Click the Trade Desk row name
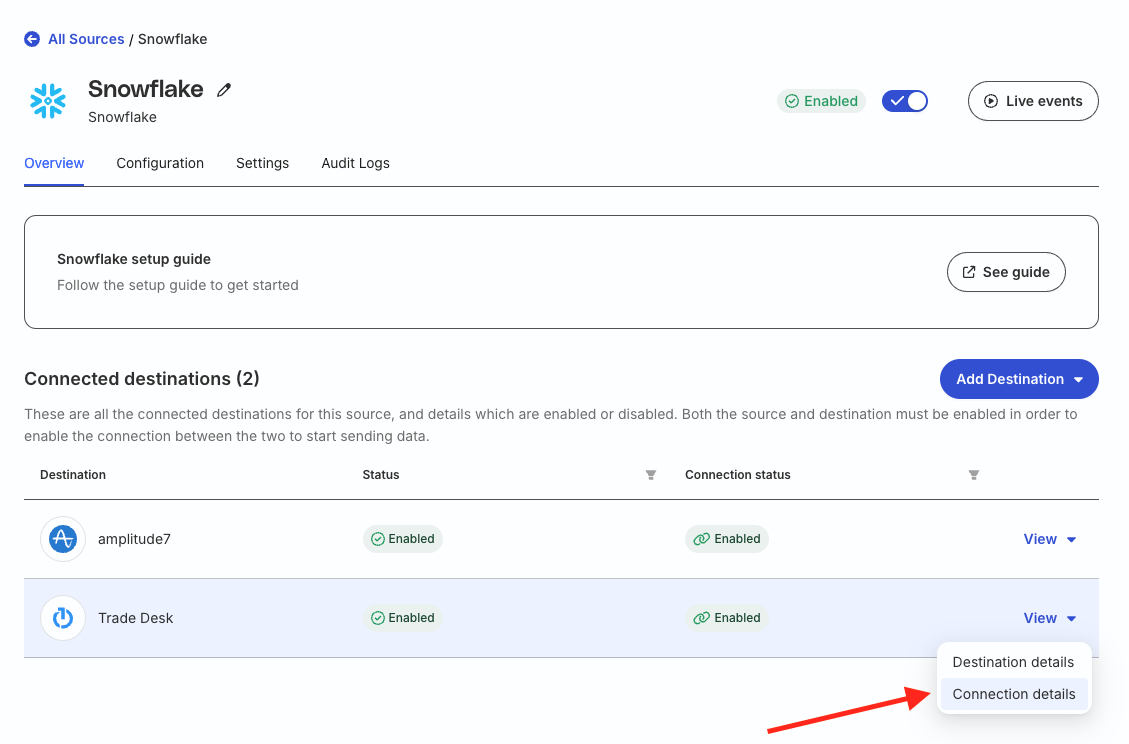1129x744 pixels. 135,618
